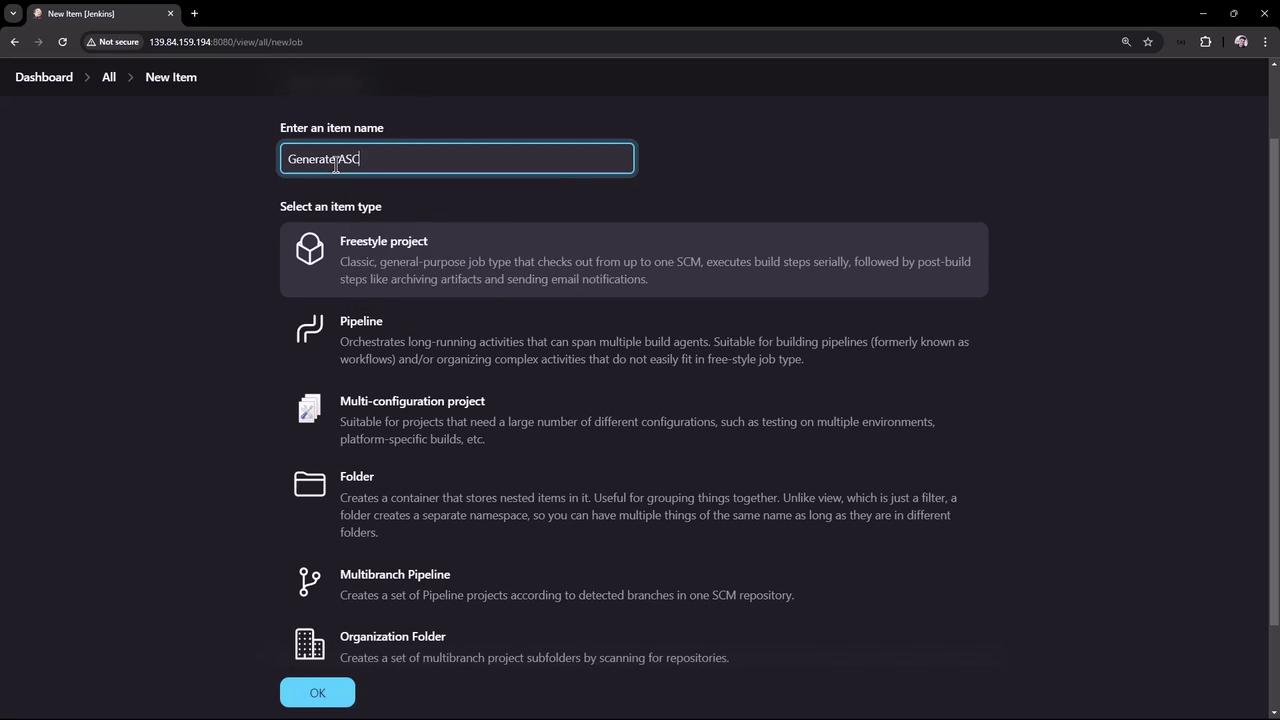Open a new browser tab
1280x720 pixels.
[x=194, y=13]
